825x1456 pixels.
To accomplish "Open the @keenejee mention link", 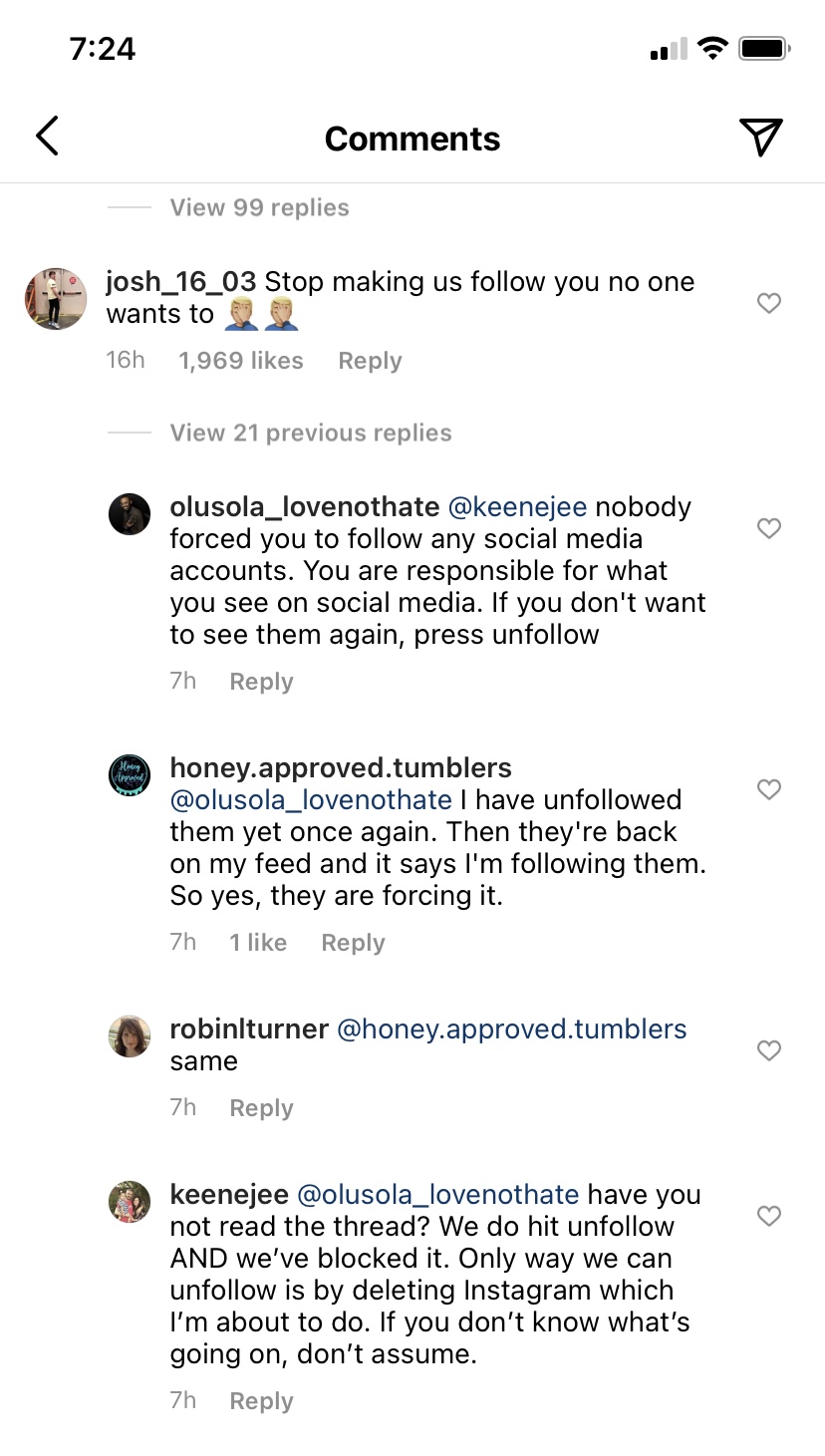I will (517, 506).
